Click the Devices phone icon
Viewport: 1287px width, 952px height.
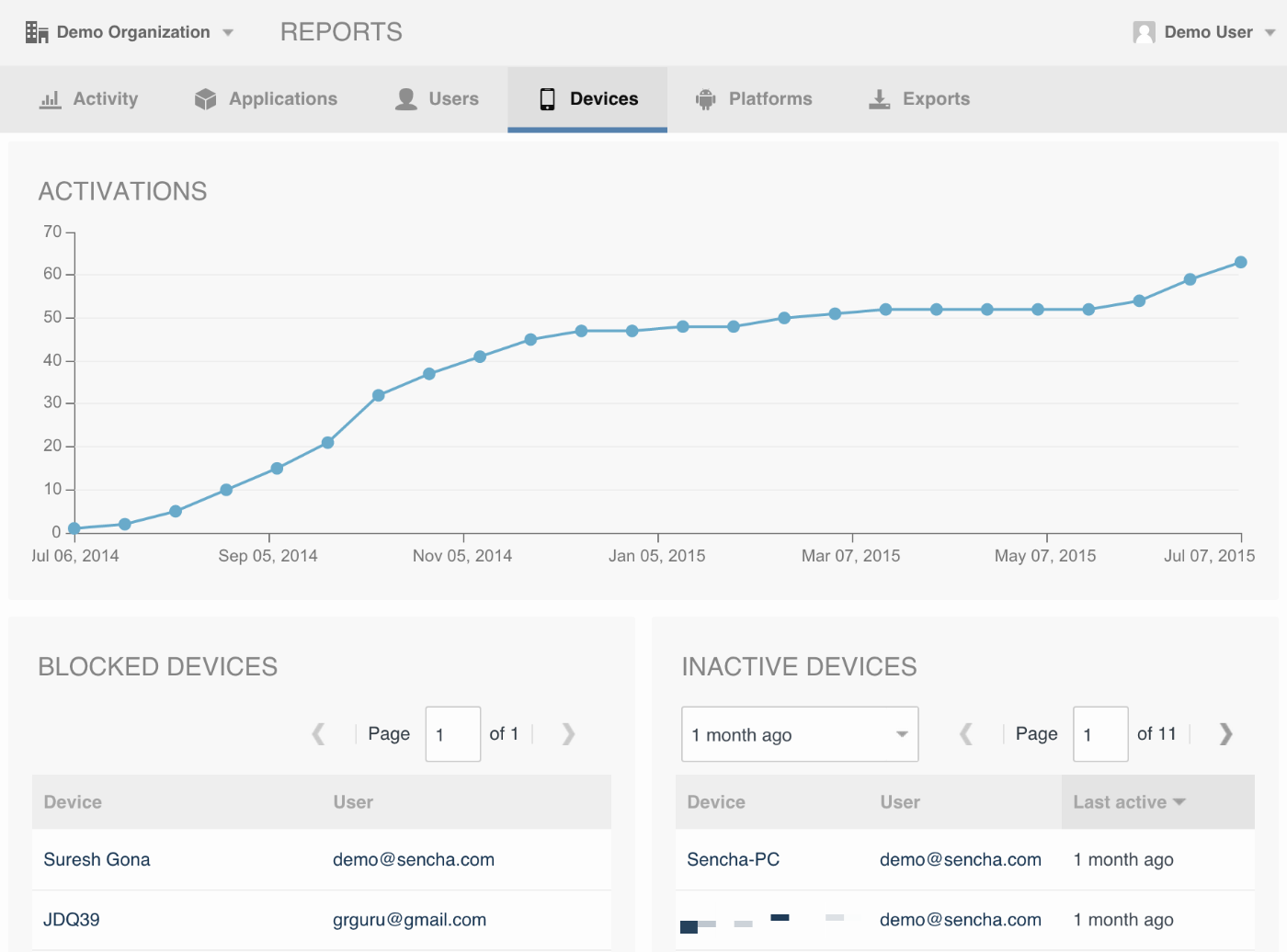547,99
